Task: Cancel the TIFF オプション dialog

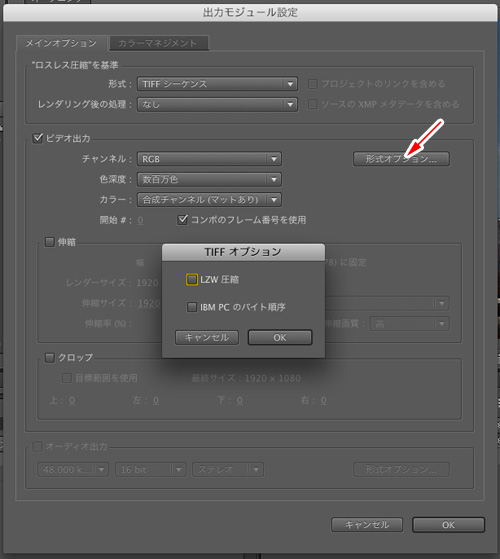Action: click(x=207, y=337)
